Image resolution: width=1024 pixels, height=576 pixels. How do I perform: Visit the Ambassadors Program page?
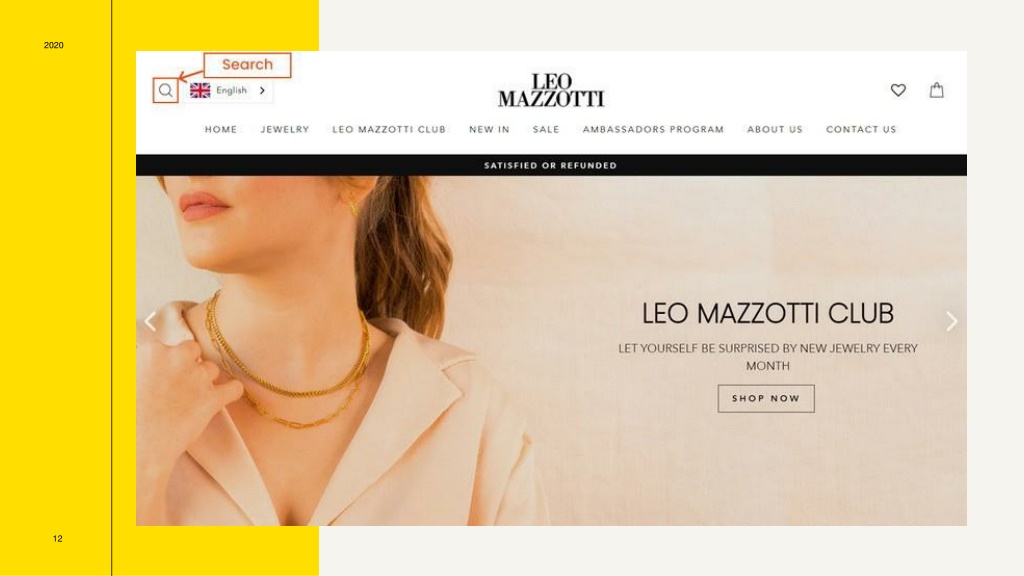coord(653,129)
